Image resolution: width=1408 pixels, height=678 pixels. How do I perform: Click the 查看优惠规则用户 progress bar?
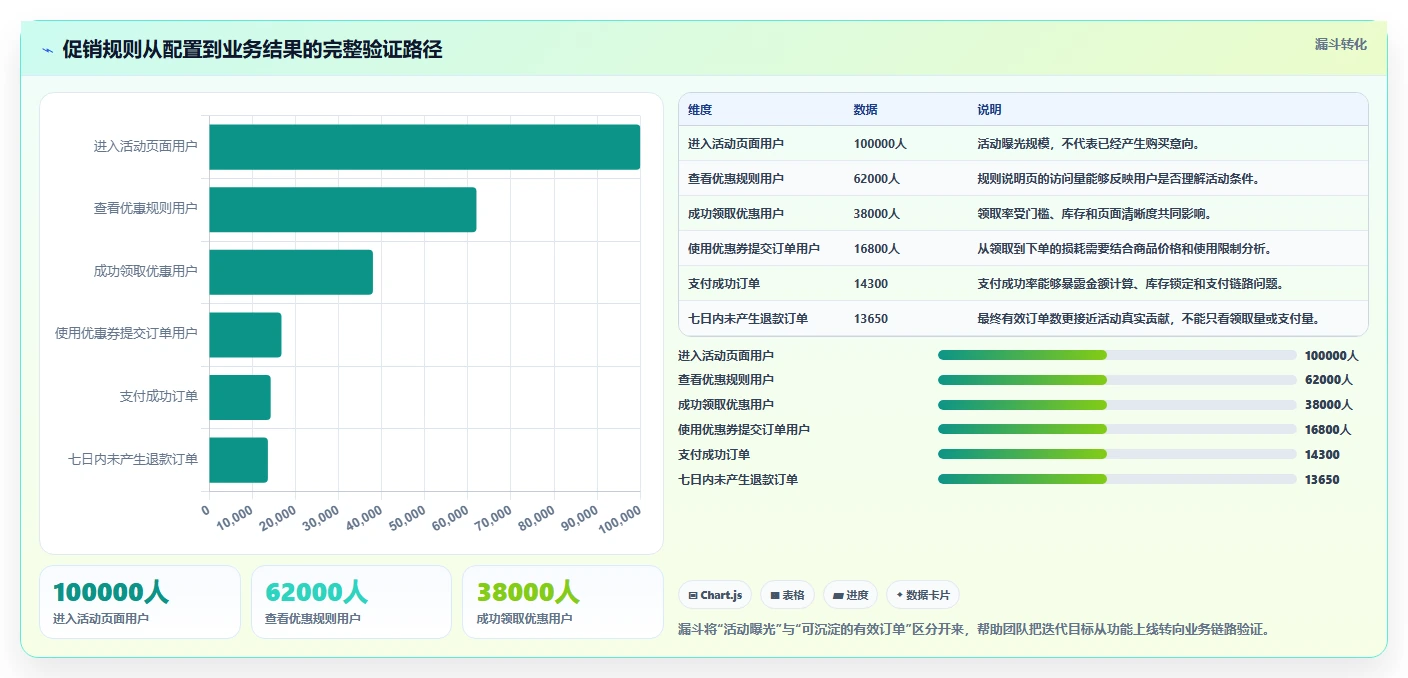point(1117,380)
